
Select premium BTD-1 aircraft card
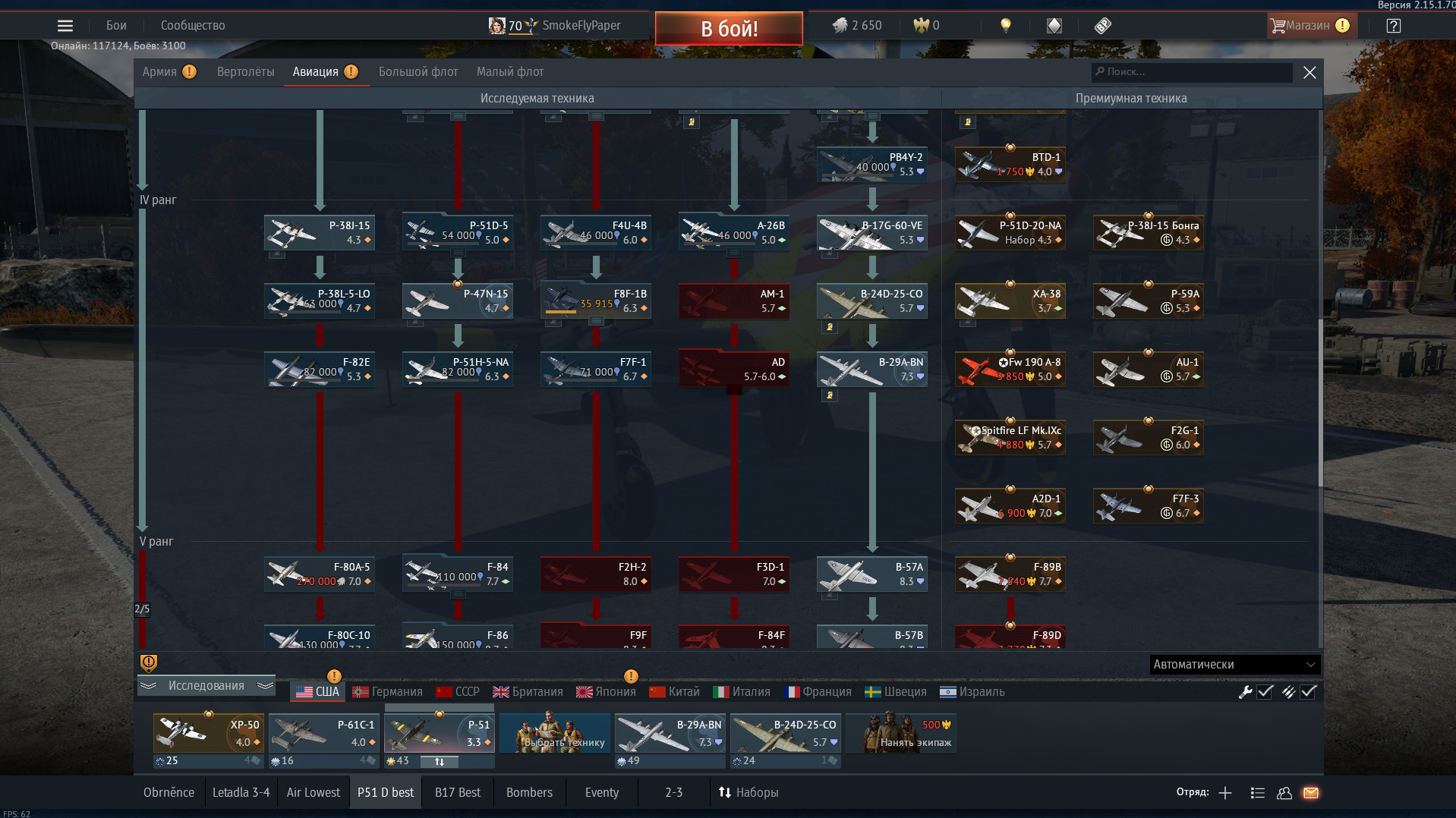pyautogui.click(x=1010, y=164)
